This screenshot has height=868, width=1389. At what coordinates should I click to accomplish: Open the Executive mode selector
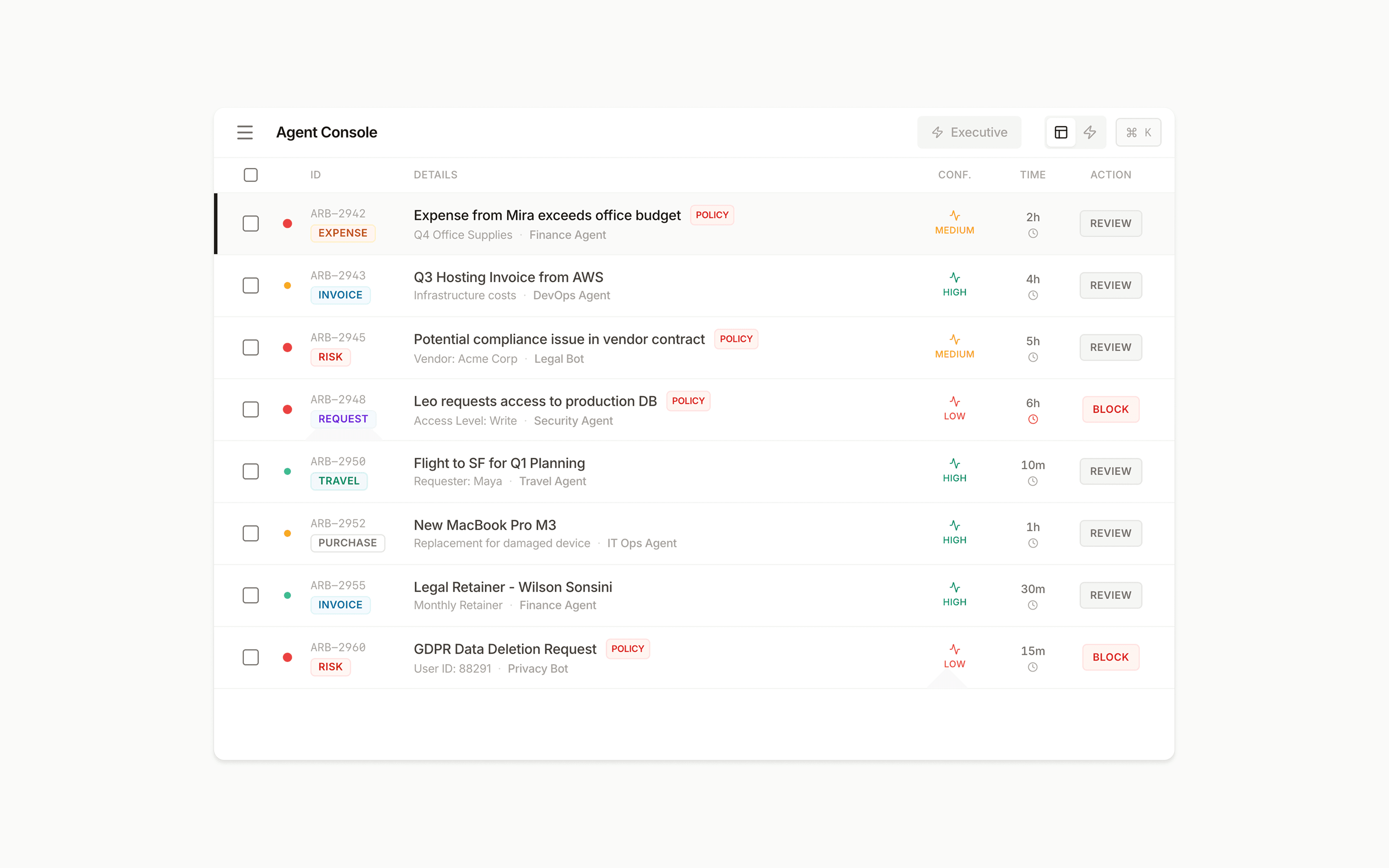[x=969, y=133]
